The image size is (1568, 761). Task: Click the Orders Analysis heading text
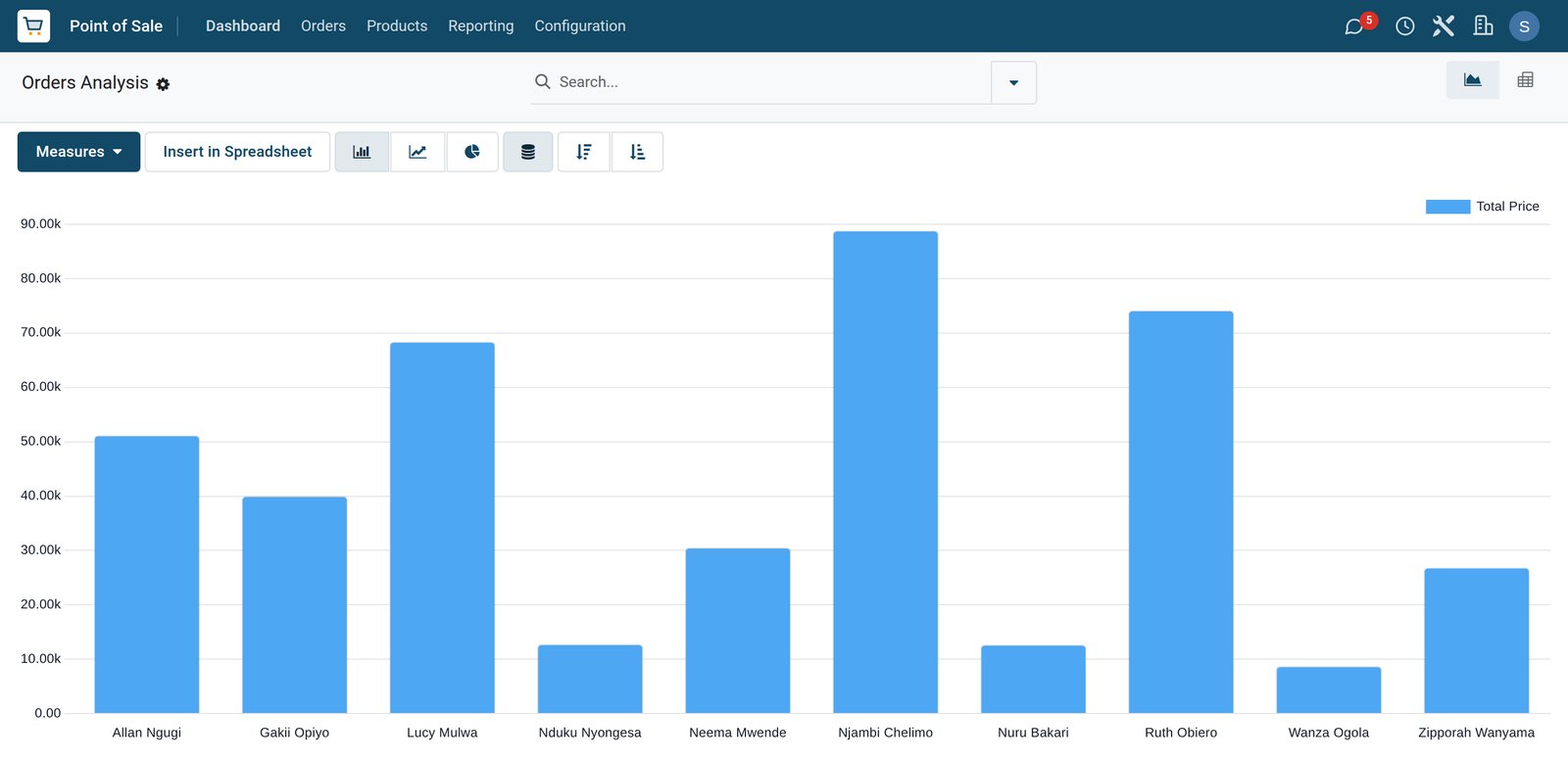pos(85,83)
